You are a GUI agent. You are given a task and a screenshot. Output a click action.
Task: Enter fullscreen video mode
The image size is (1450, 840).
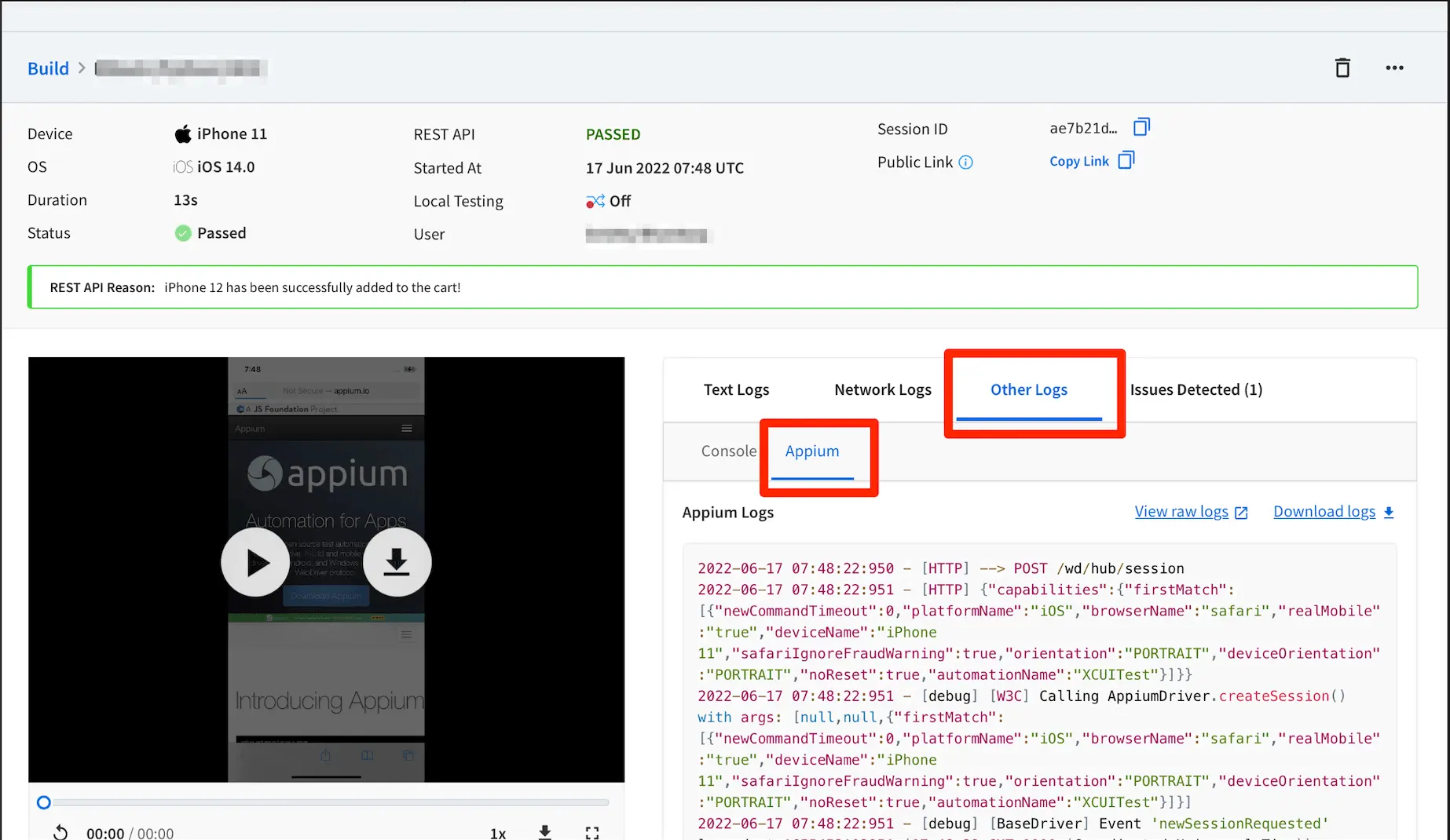(592, 832)
